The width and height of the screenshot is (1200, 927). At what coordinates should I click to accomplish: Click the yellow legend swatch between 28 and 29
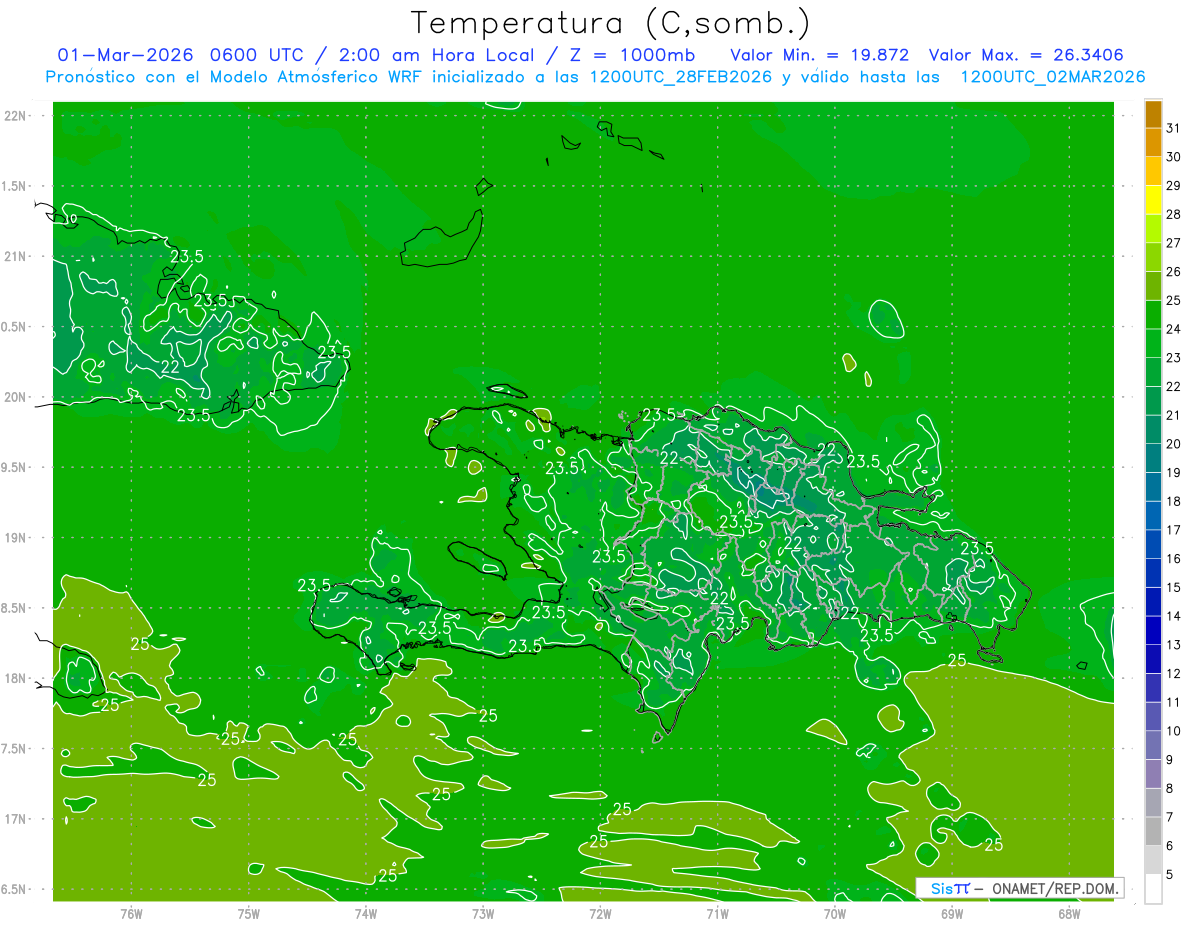[x=1153, y=200]
